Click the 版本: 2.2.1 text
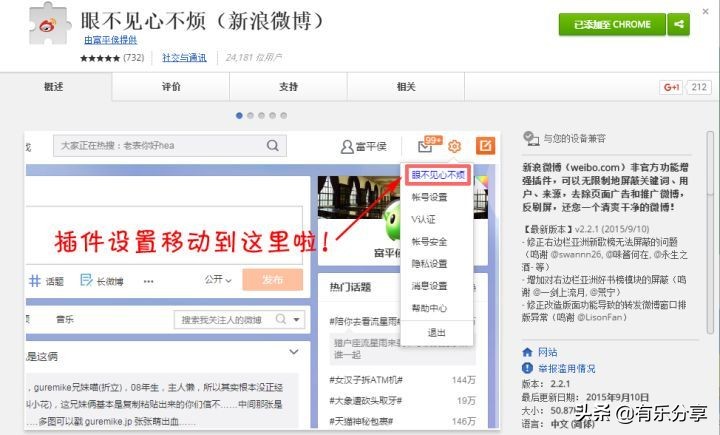 coord(546,384)
